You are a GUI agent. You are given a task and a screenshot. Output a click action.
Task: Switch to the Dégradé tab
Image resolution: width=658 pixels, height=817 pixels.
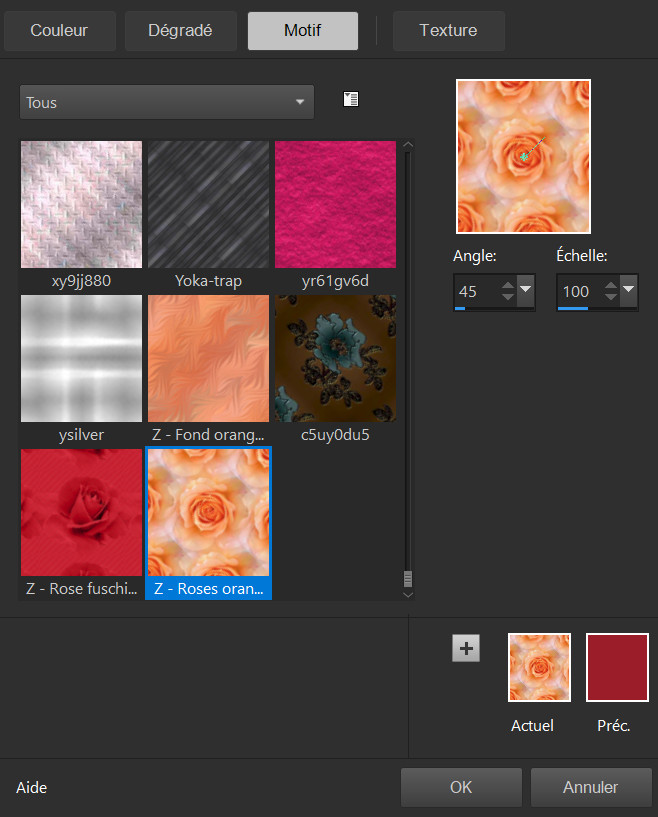click(181, 31)
